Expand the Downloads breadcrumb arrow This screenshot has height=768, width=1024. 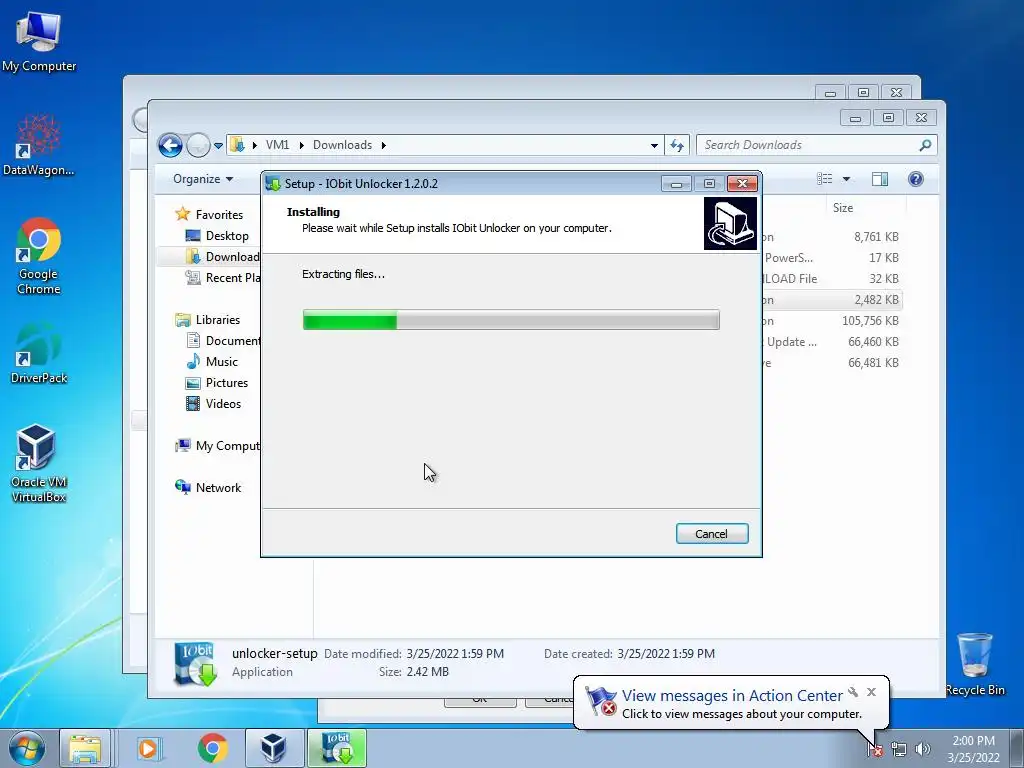(384, 146)
